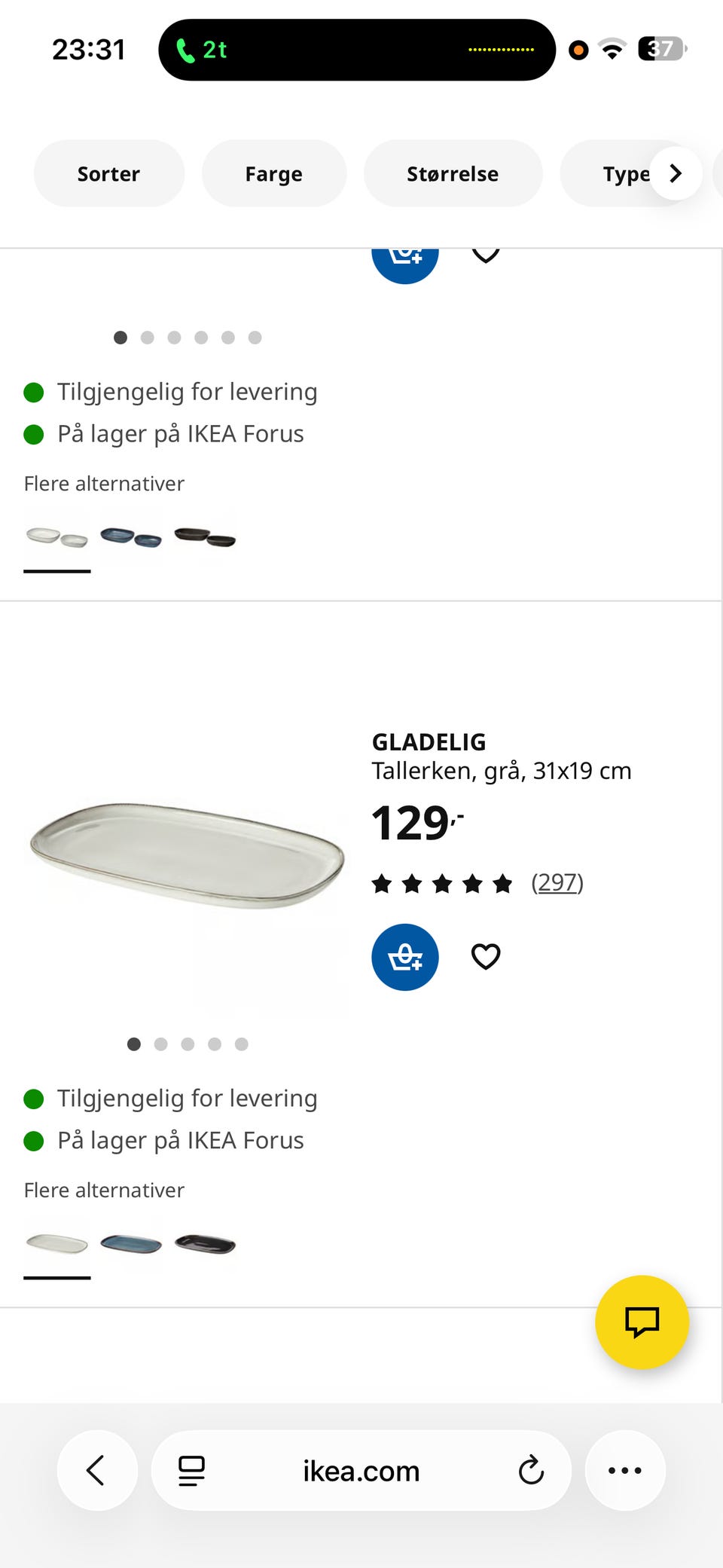Open the browser more options menu
723x1568 pixels.
[624, 1470]
